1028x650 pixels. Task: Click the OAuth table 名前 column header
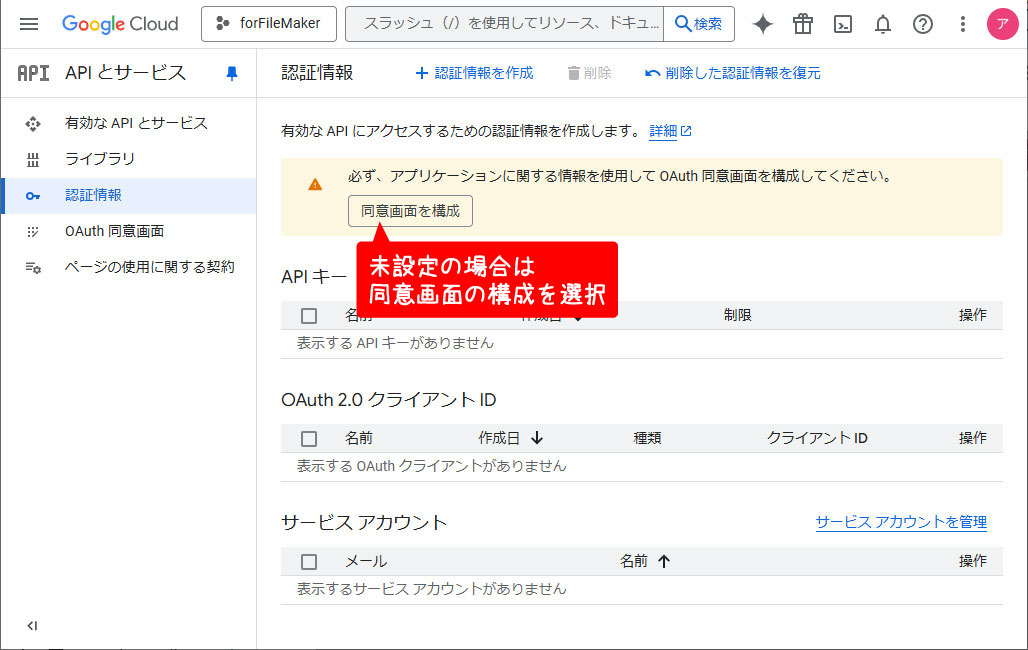click(x=359, y=438)
